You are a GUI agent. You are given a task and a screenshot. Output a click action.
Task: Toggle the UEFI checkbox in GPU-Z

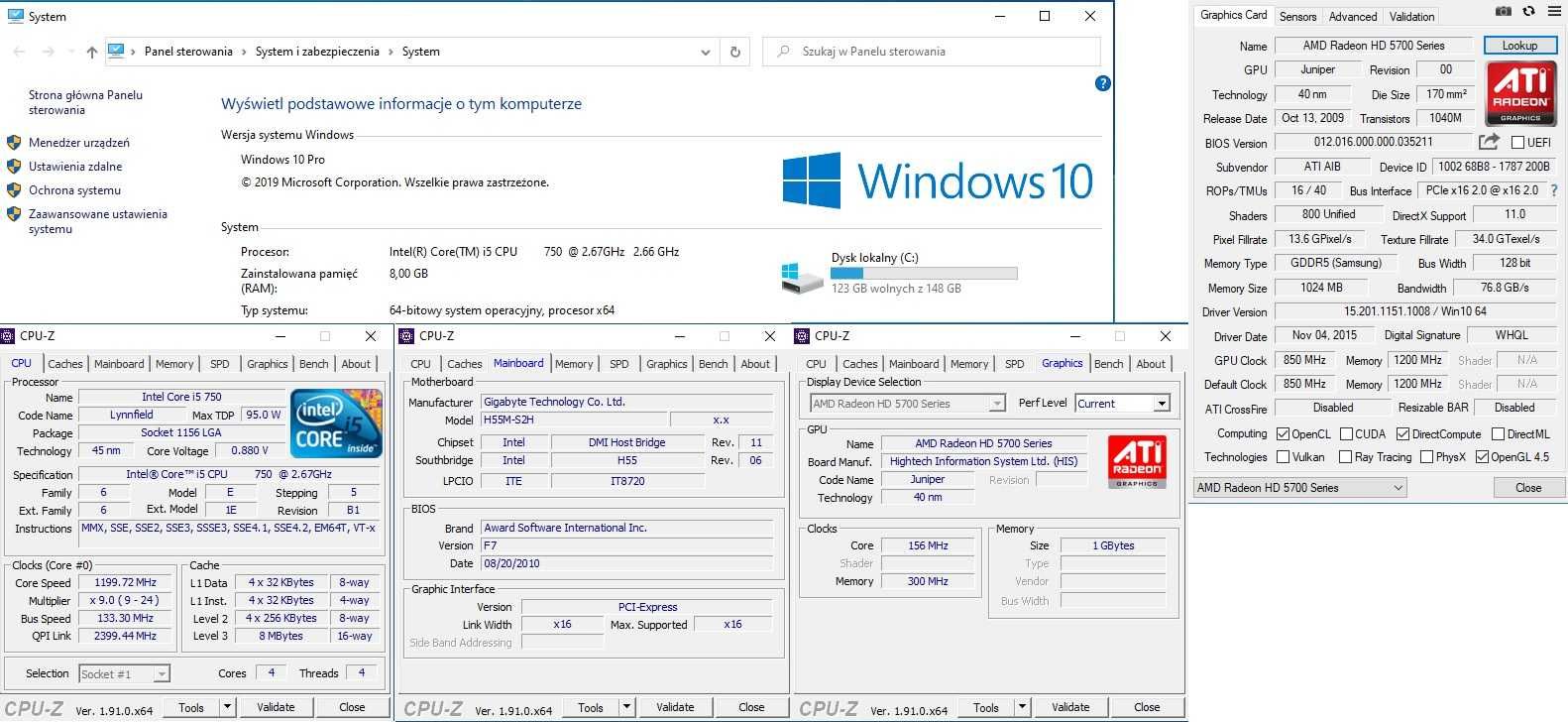1517,143
